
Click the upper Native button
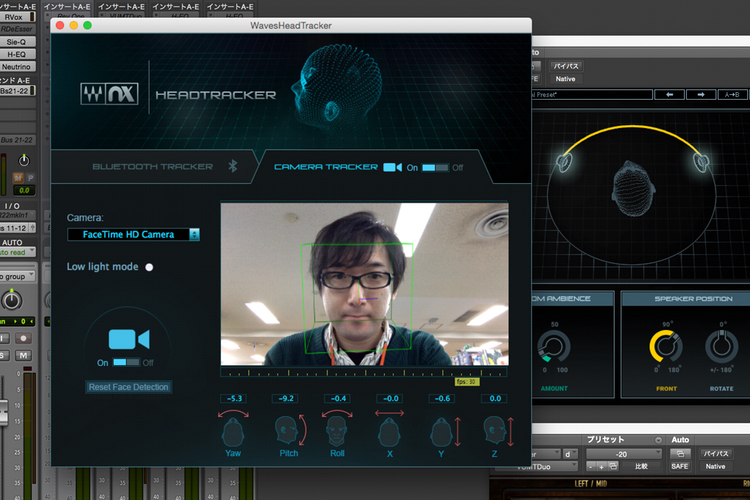pyautogui.click(x=565, y=78)
